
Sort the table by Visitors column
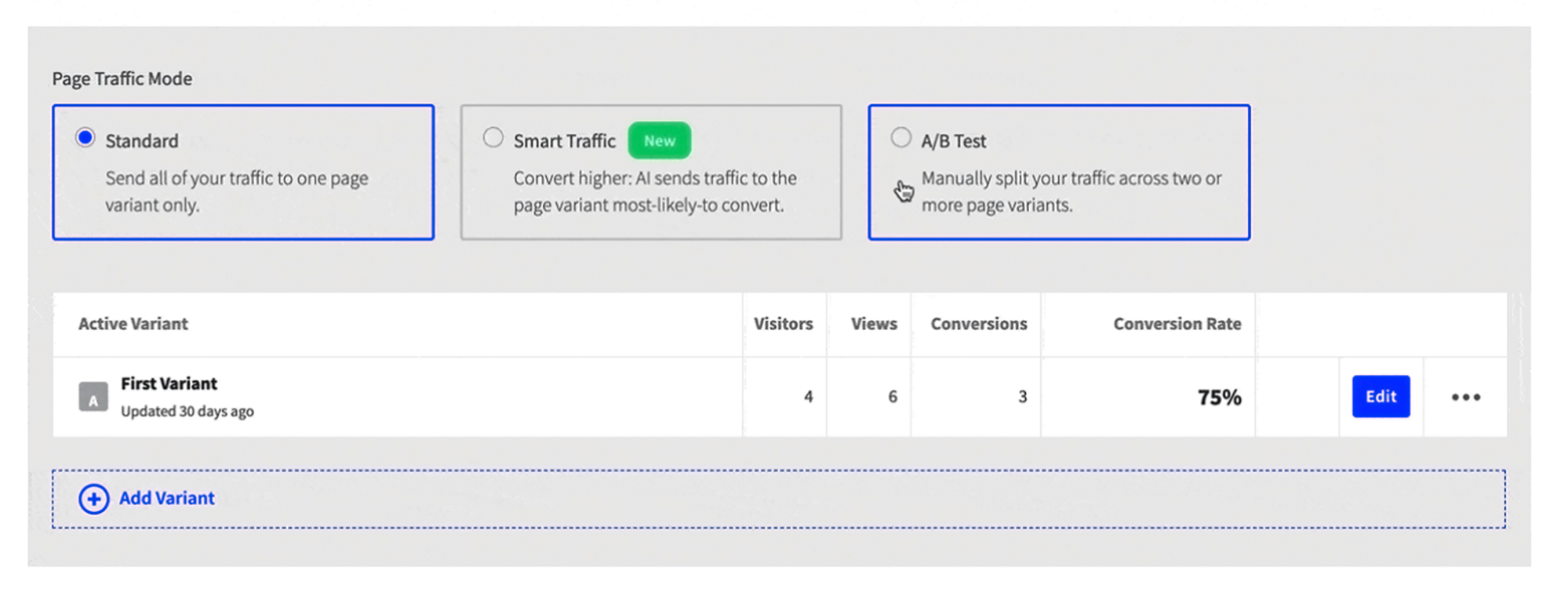(783, 324)
